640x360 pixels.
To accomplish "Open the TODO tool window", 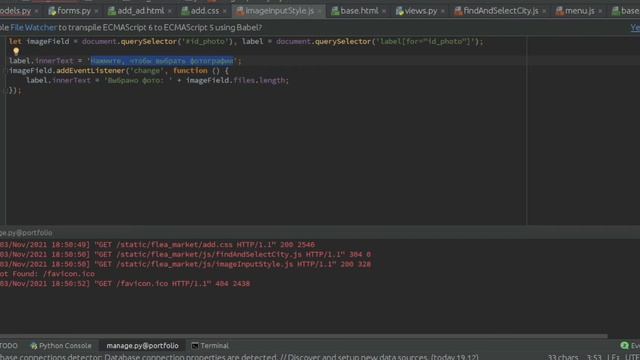I will tap(9, 346).
